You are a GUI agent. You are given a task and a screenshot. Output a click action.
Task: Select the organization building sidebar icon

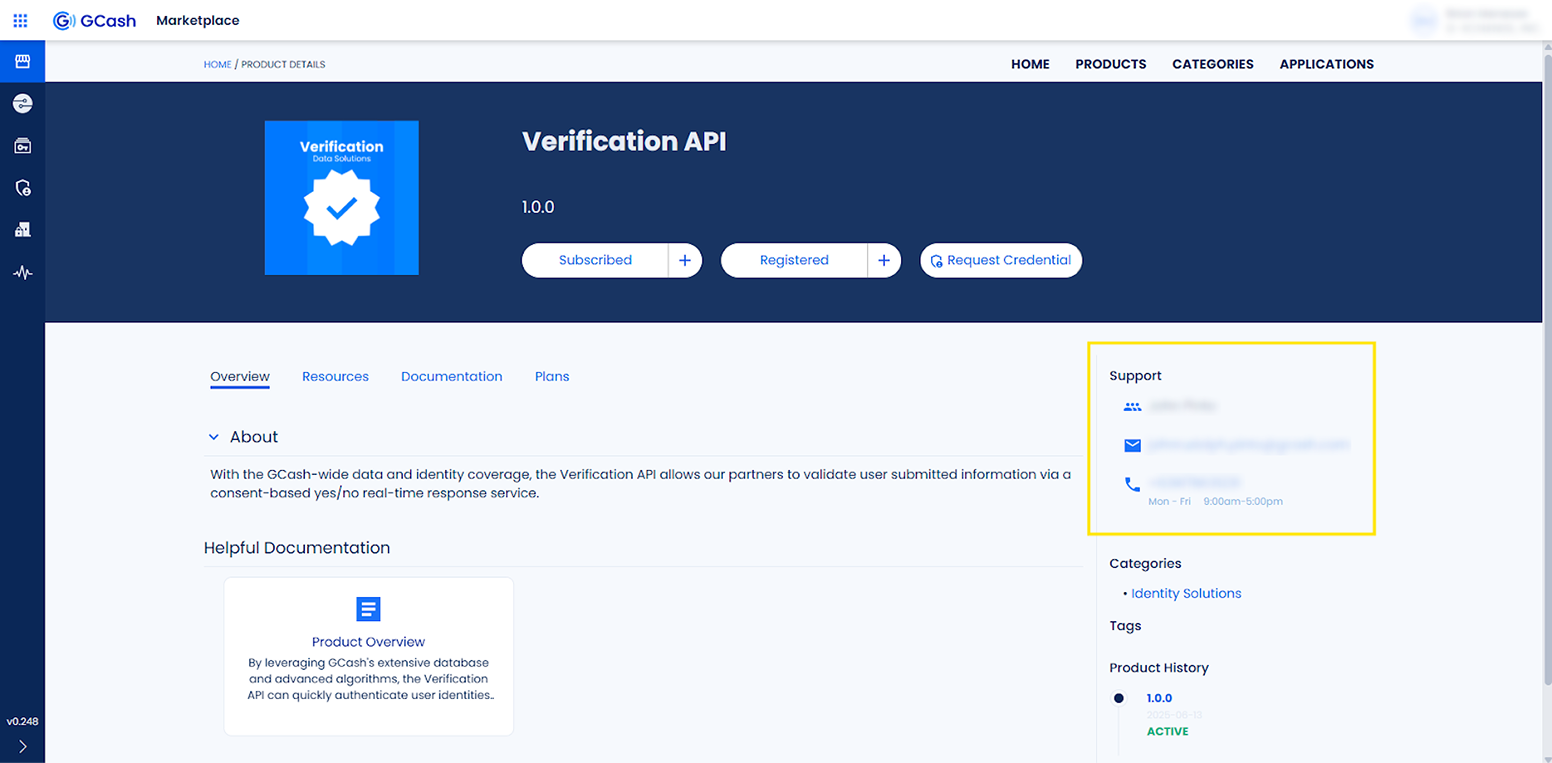tap(22, 230)
